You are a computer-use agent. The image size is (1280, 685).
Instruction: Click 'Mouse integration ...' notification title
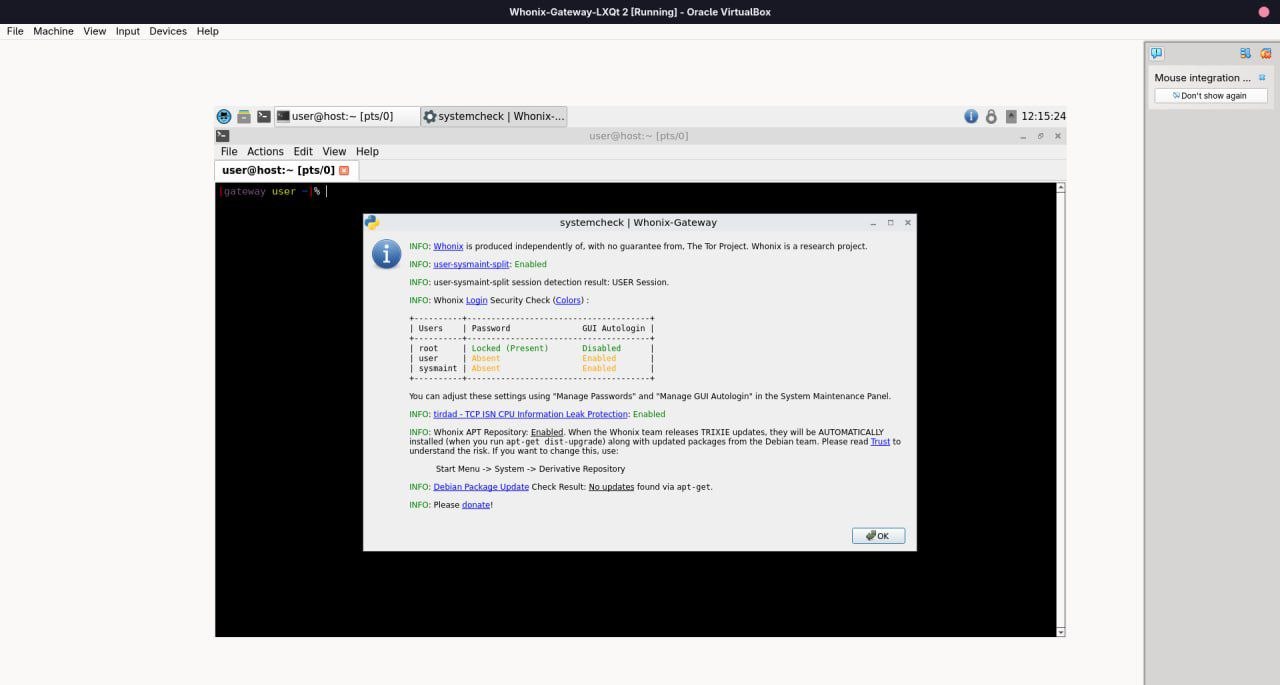coord(1202,78)
